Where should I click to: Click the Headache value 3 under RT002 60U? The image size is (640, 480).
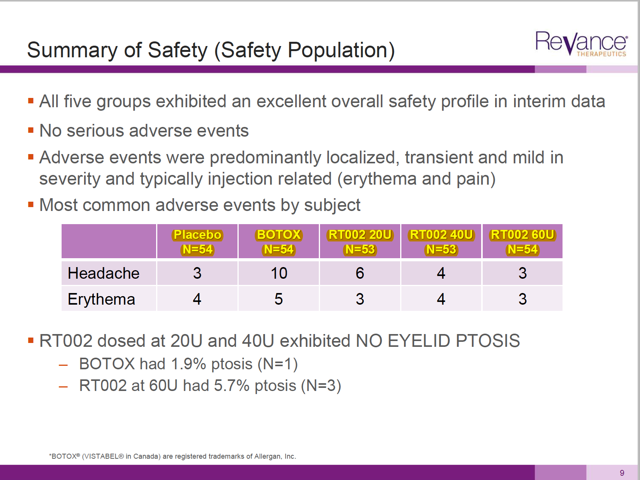pyautogui.click(x=522, y=273)
